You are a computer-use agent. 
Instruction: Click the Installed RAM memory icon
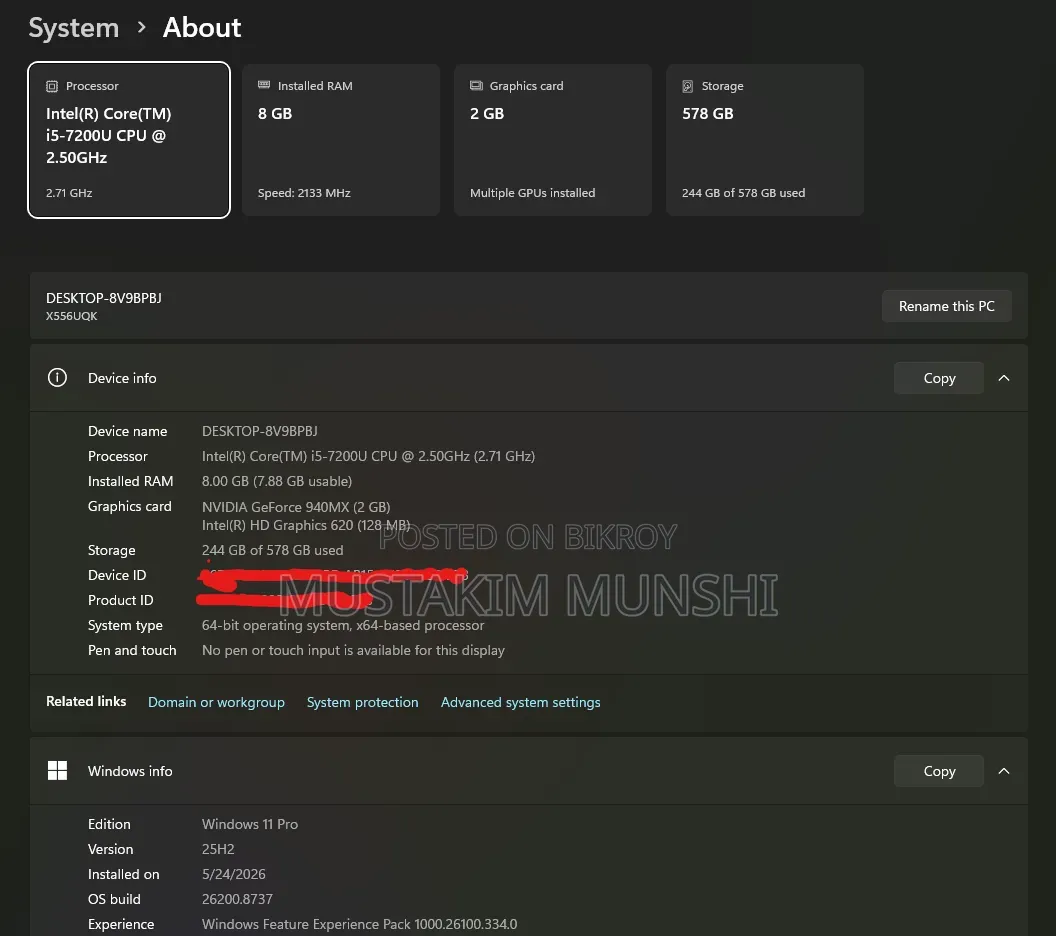[x=264, y=85]
